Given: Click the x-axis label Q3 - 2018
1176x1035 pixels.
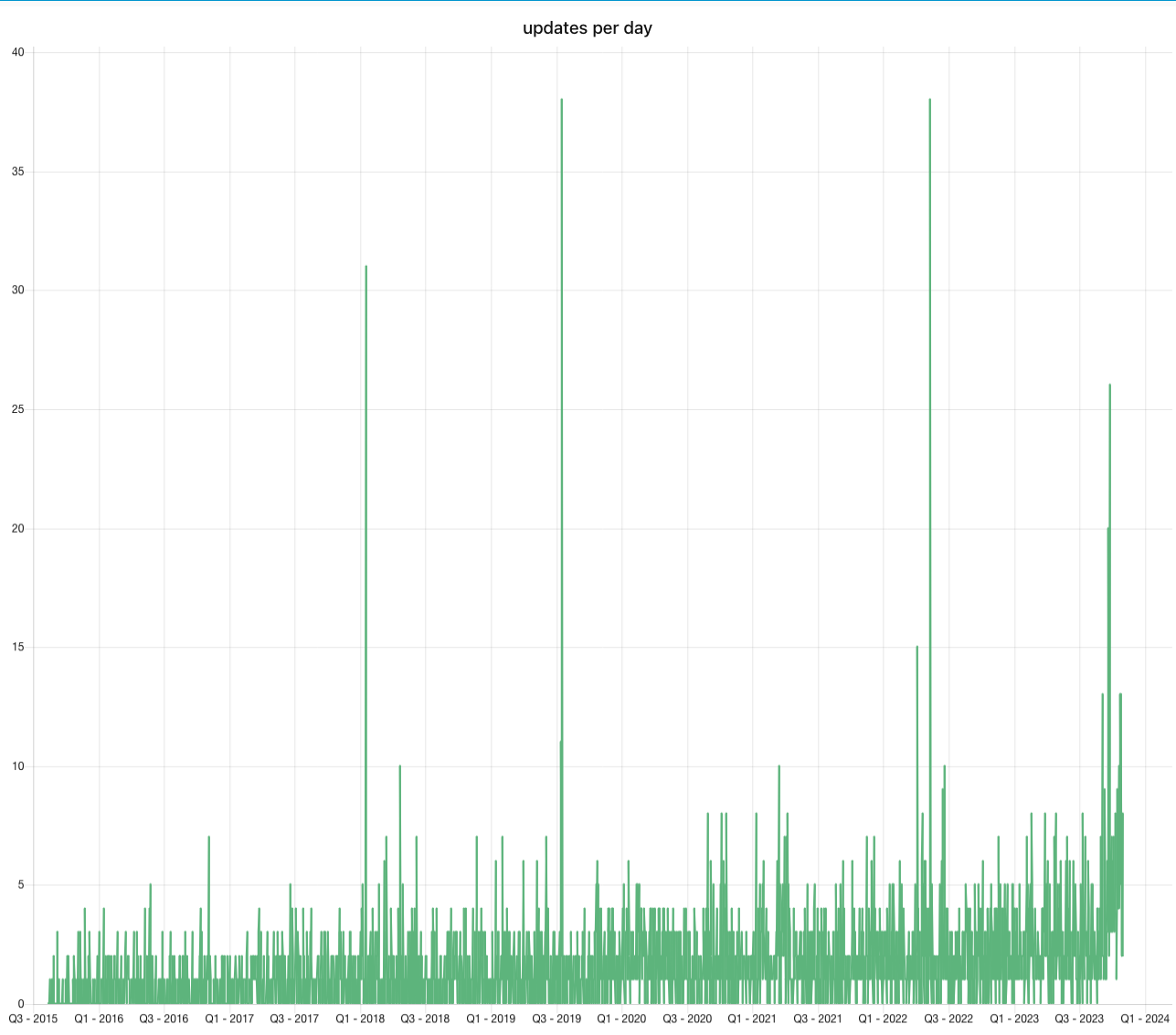Looking at the screenshot, I should click(x=425, y=1019).
